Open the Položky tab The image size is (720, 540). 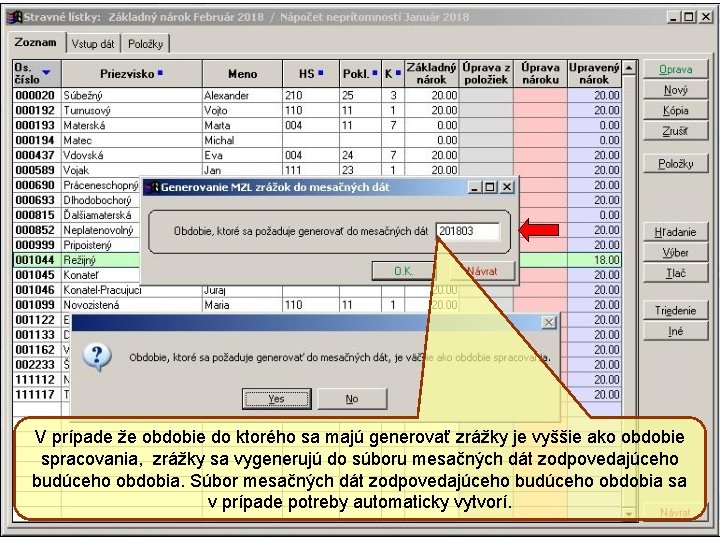pos(145,44)
